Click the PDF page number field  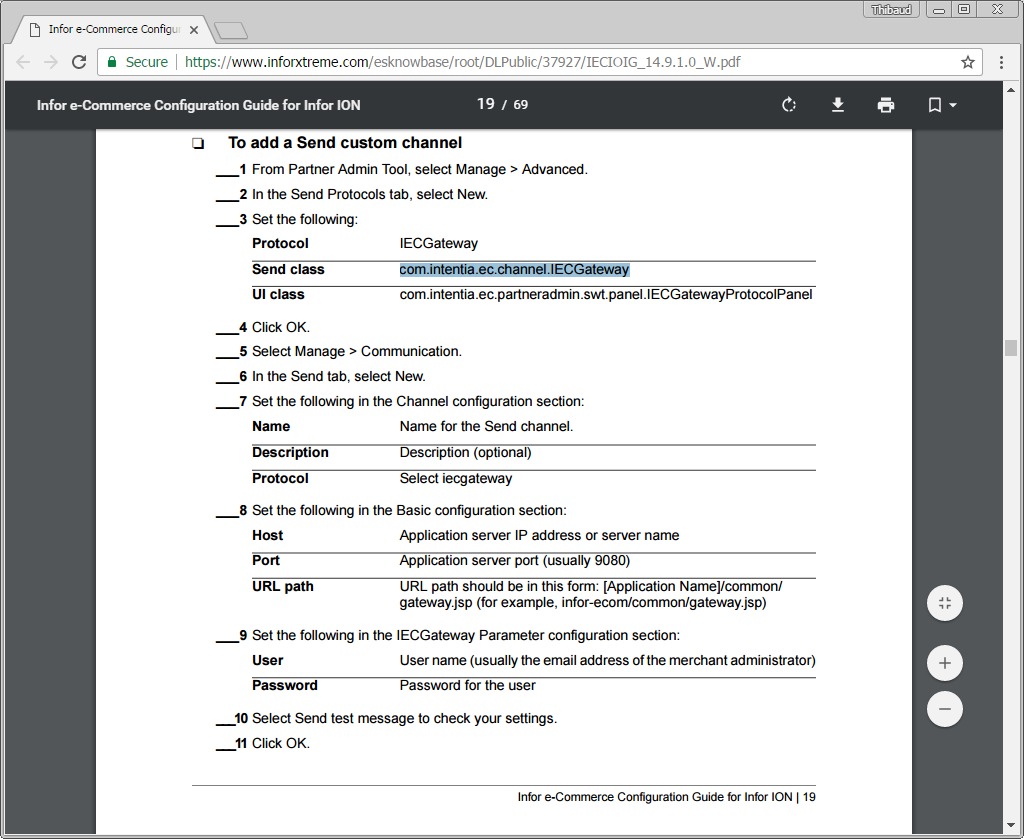click(486, 105)
